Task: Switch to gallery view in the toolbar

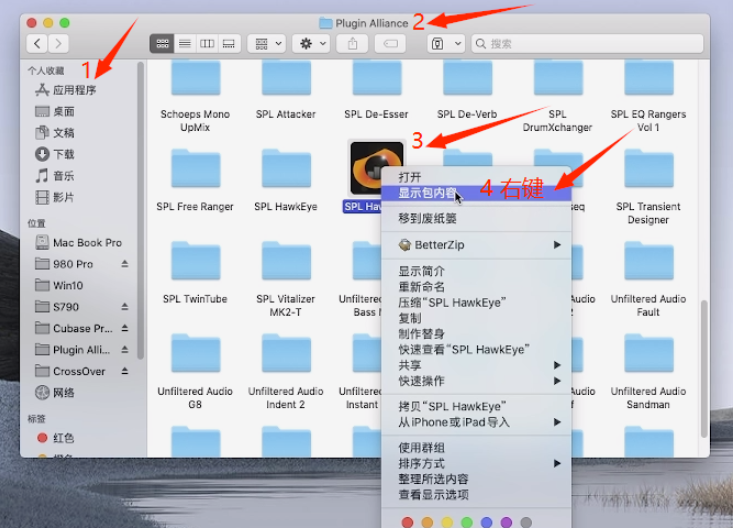Action: pyautogui.click(x=229, y=43)
